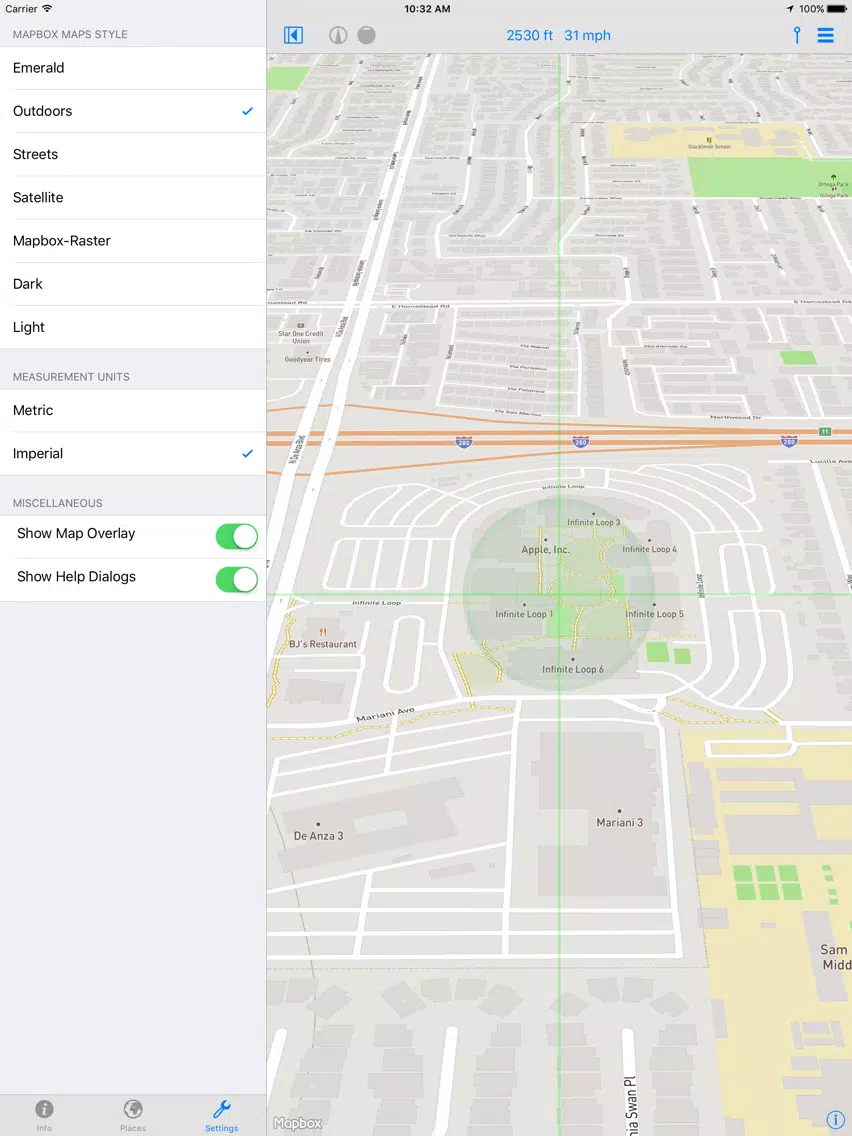The width and height of the screenshot is (852, 1136).
Task: Tap the Infinite Loop 1 label
Action: pos(524,614)
